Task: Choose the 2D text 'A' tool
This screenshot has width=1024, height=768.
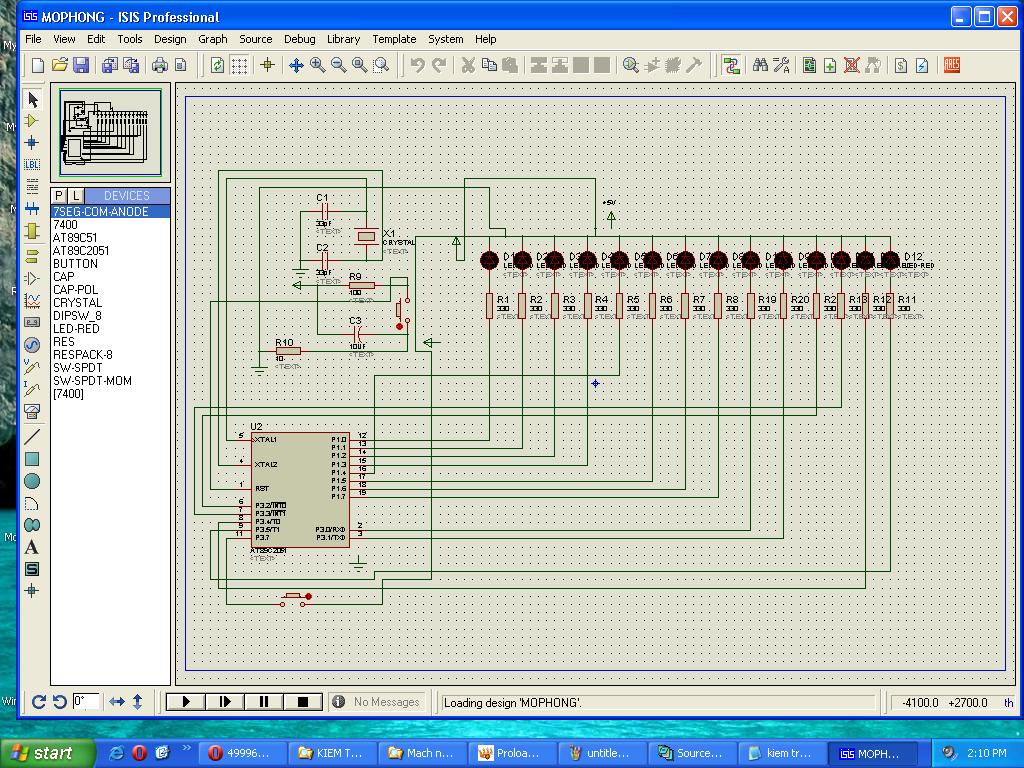Action: coord(32,547)
